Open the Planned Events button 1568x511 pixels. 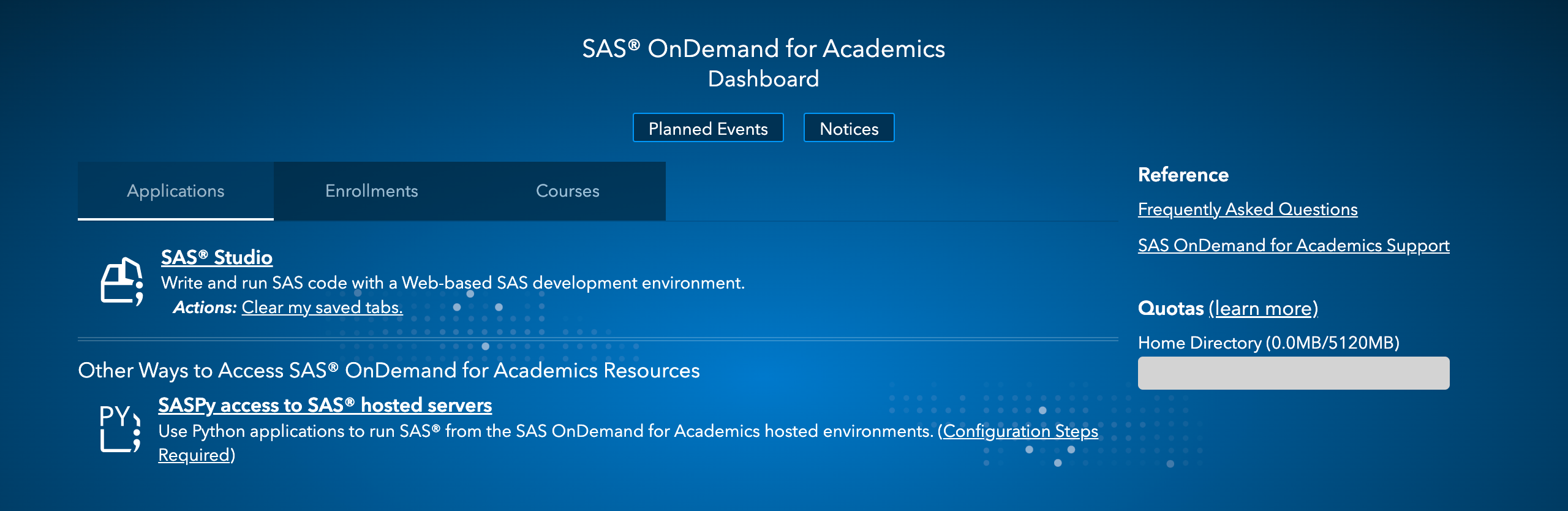708,128
